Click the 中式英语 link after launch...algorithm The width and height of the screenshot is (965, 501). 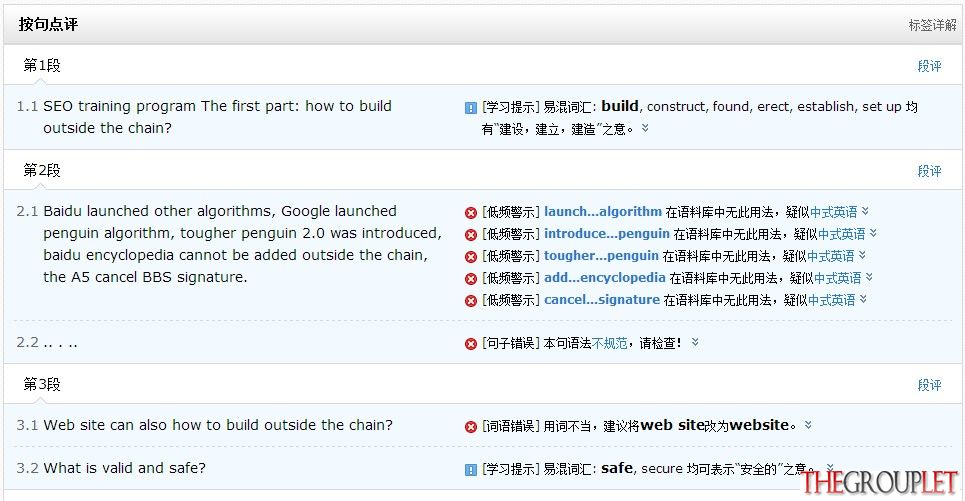(834, 212)
